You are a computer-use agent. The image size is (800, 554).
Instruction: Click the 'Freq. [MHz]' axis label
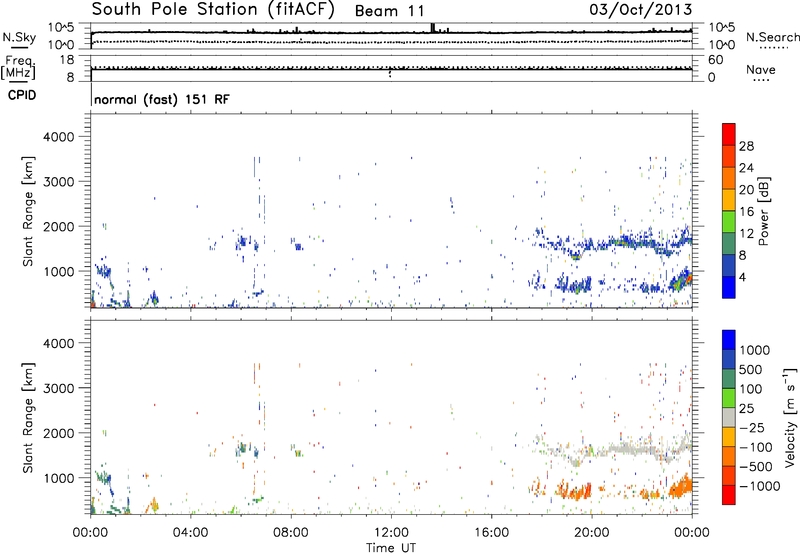coord(18,68)
